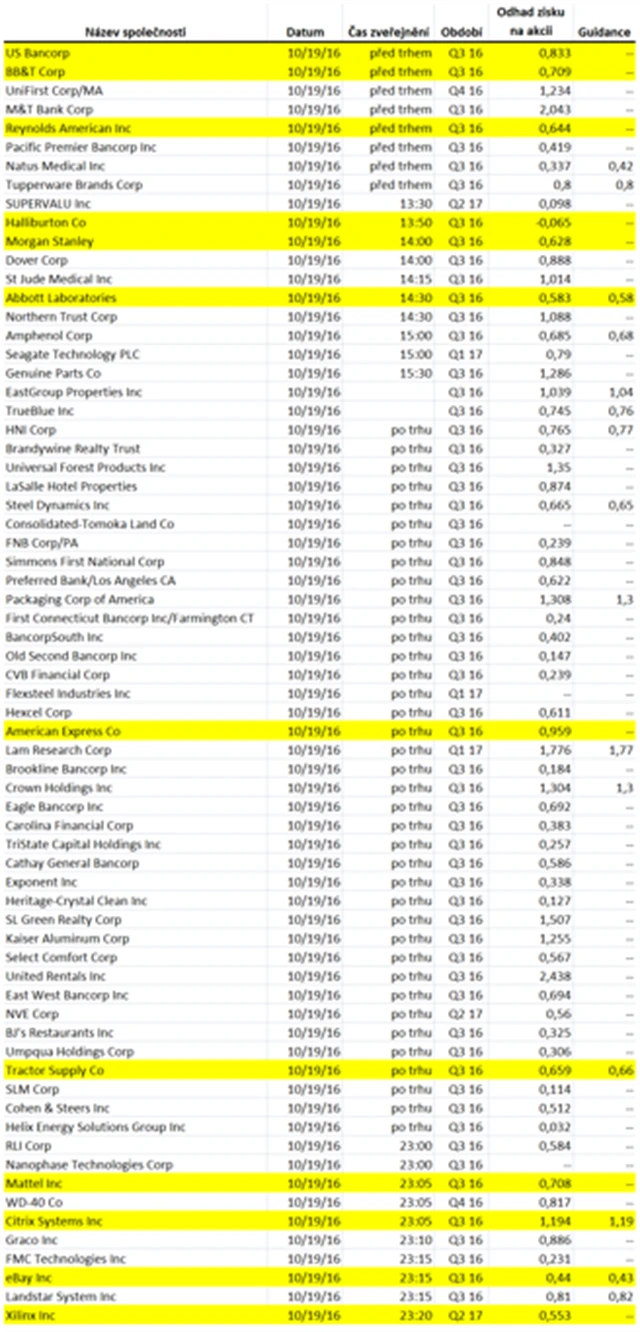Click the 1,19 guidance in Citrix row
Image resolution: width=640 pixels, height=1332 pixels.
click(621, 1222)
